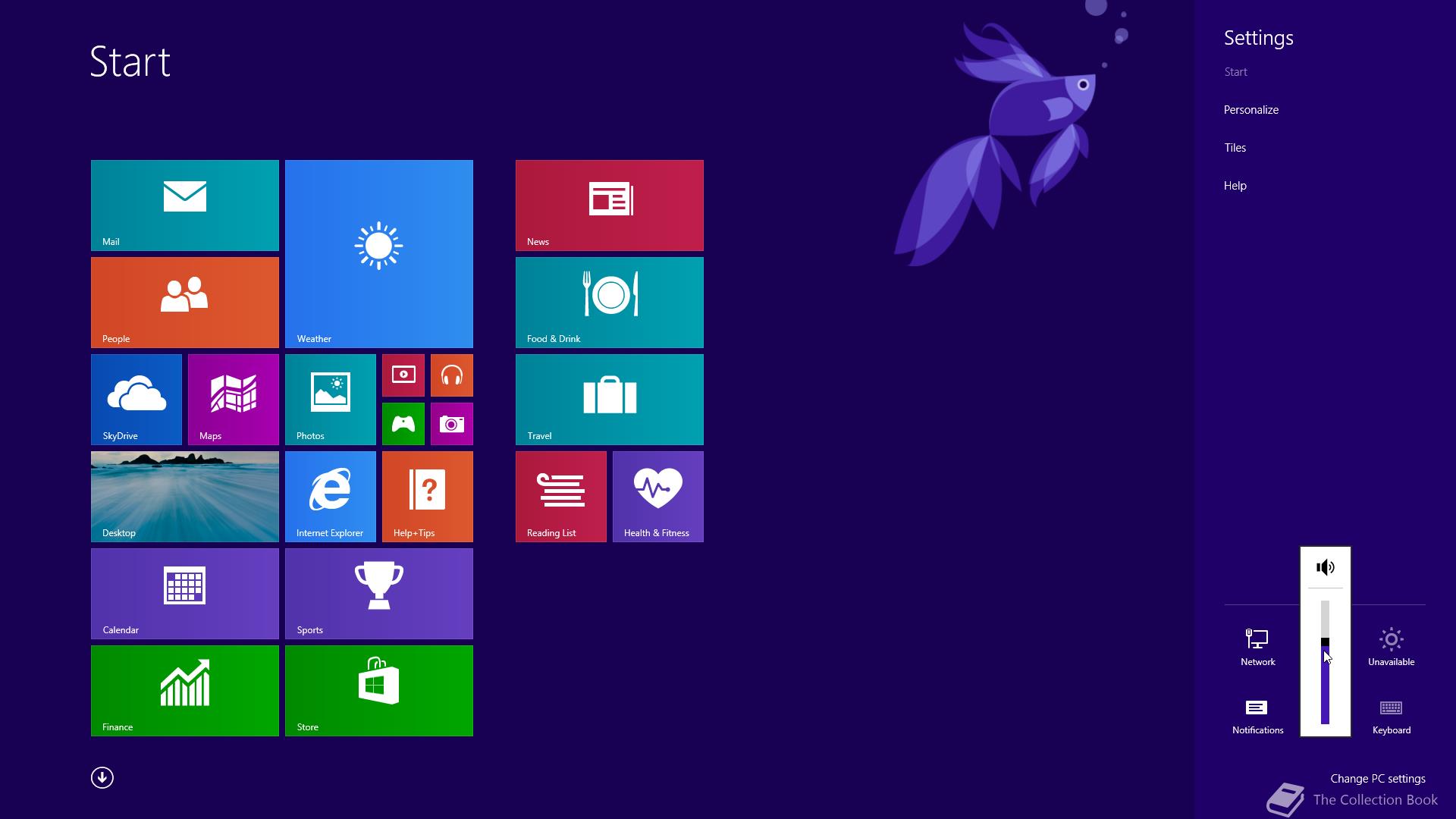
Task: Click the Unavailable brightness icon
Action: pos(1392,647)
